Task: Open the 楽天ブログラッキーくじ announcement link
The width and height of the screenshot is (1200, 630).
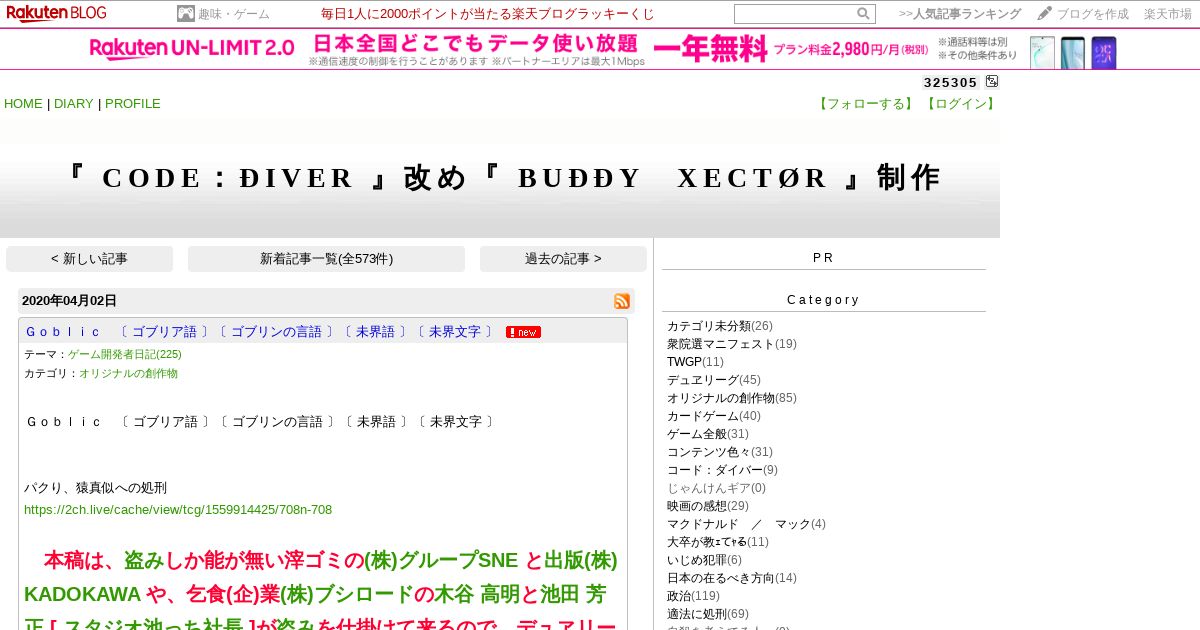Action: pyautogui.click(x=488, y=14)
